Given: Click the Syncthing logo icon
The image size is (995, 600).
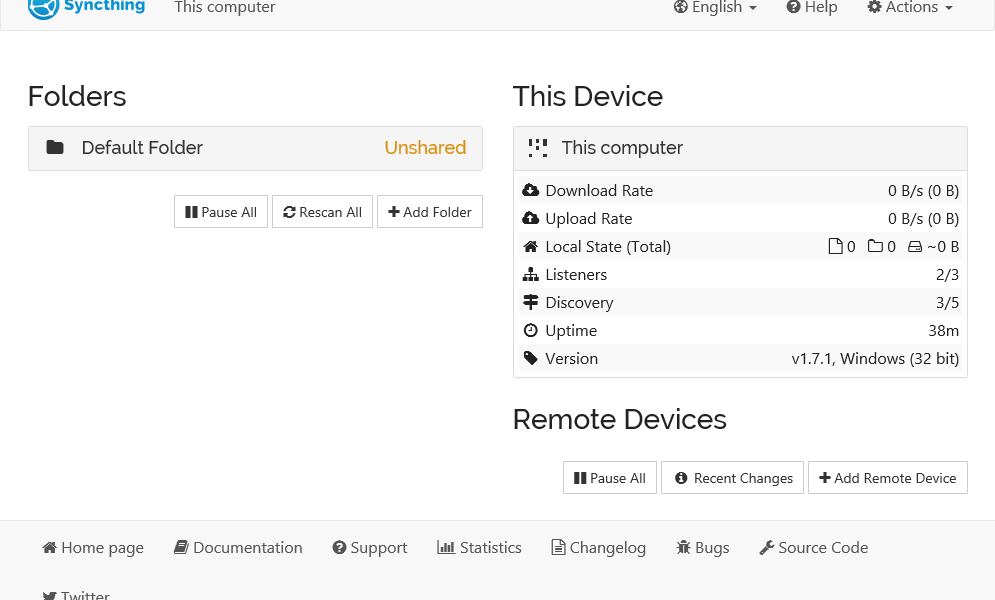Looking at the screenshot, I should pos(43,8).
